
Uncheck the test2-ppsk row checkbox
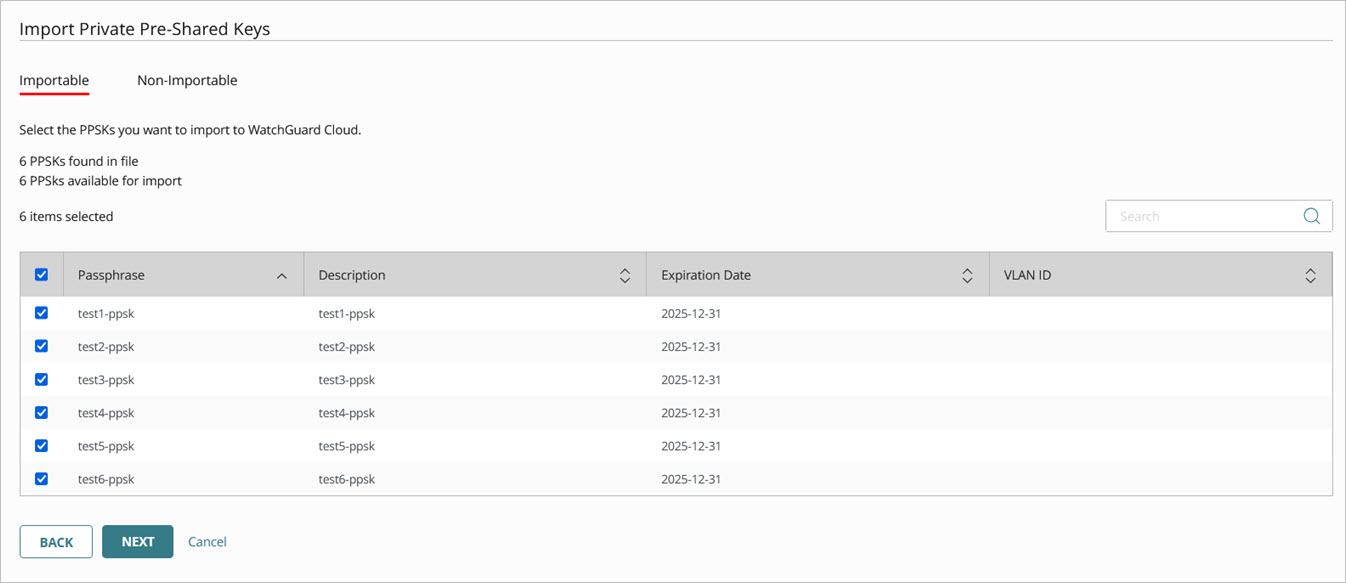(x=42, y=346)
